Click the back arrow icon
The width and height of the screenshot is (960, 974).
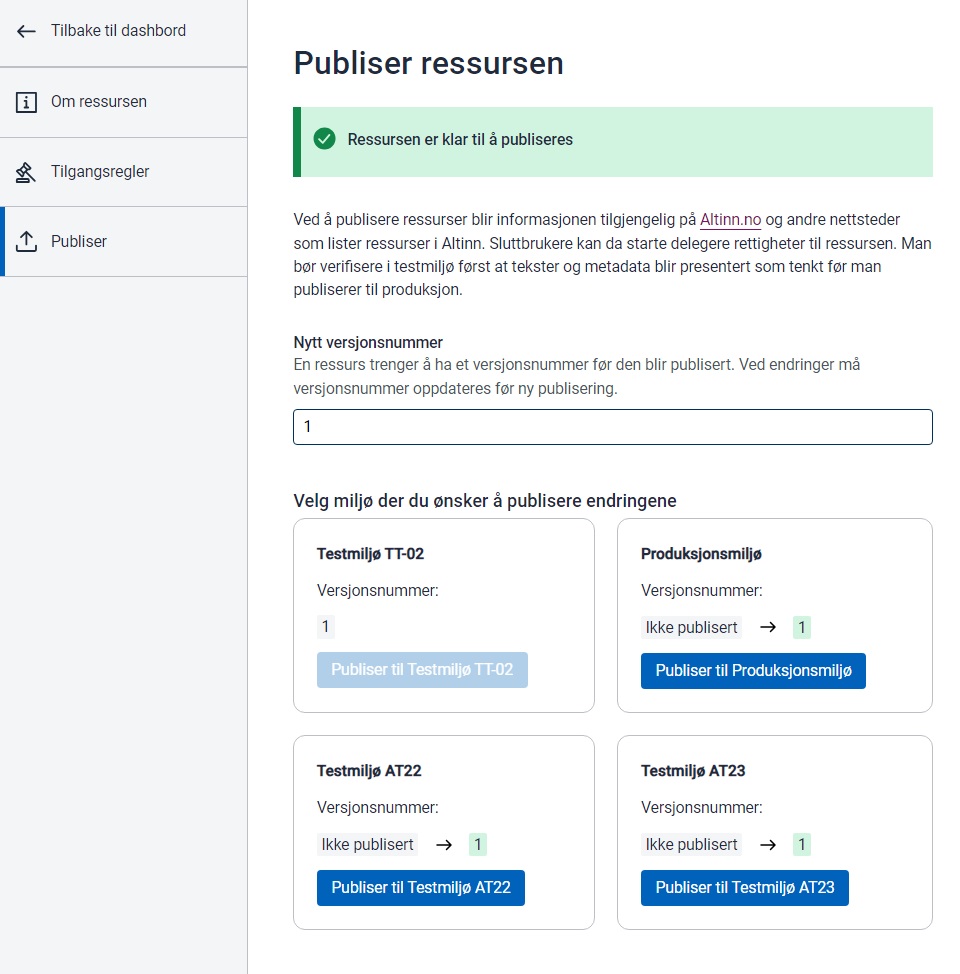pyautogui.click(x=27, y=31)
